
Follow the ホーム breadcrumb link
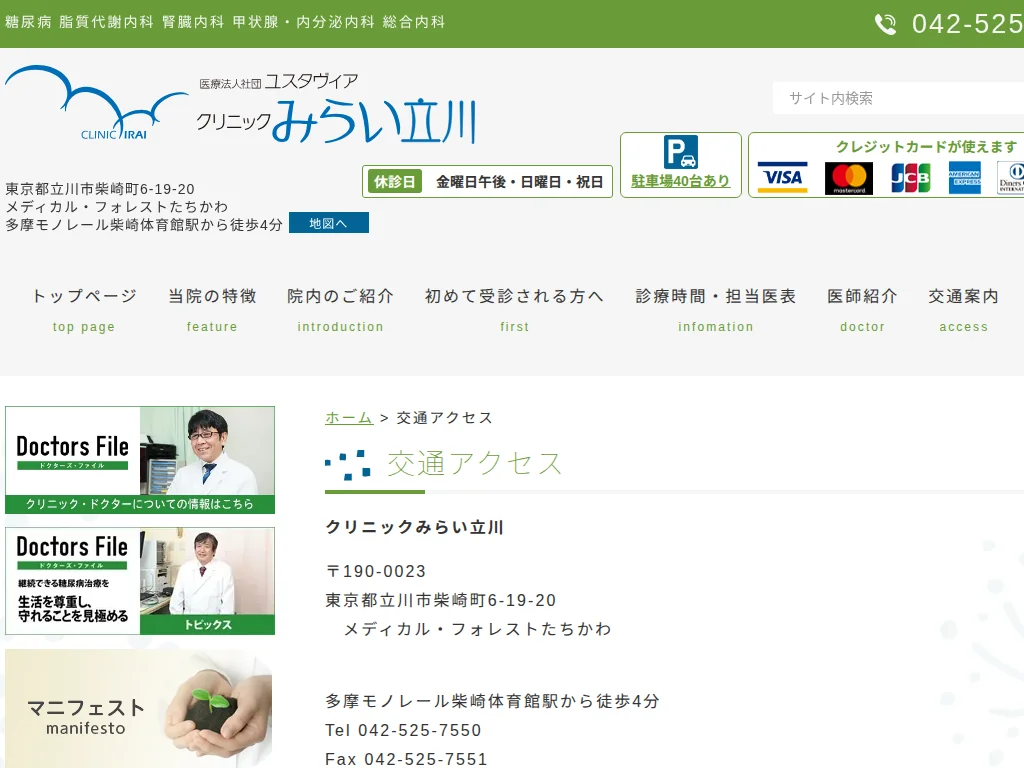(x=349, y=417)
